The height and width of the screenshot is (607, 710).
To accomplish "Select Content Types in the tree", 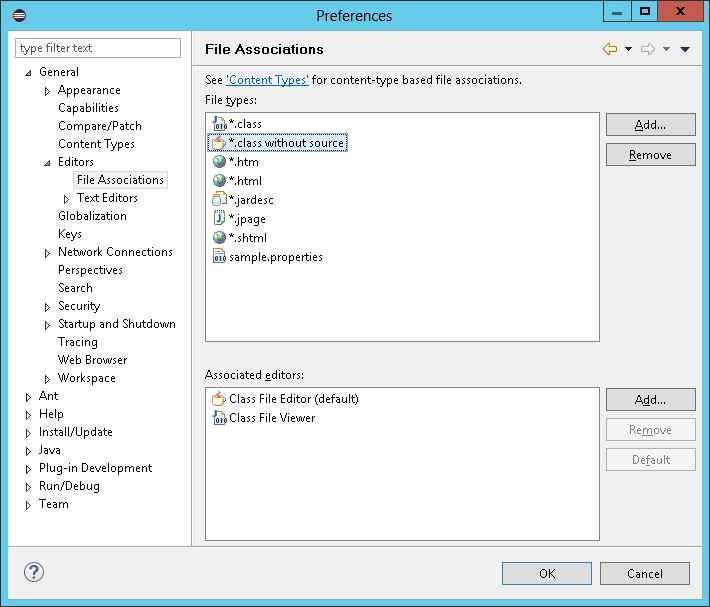I will [x=96, y=144].
